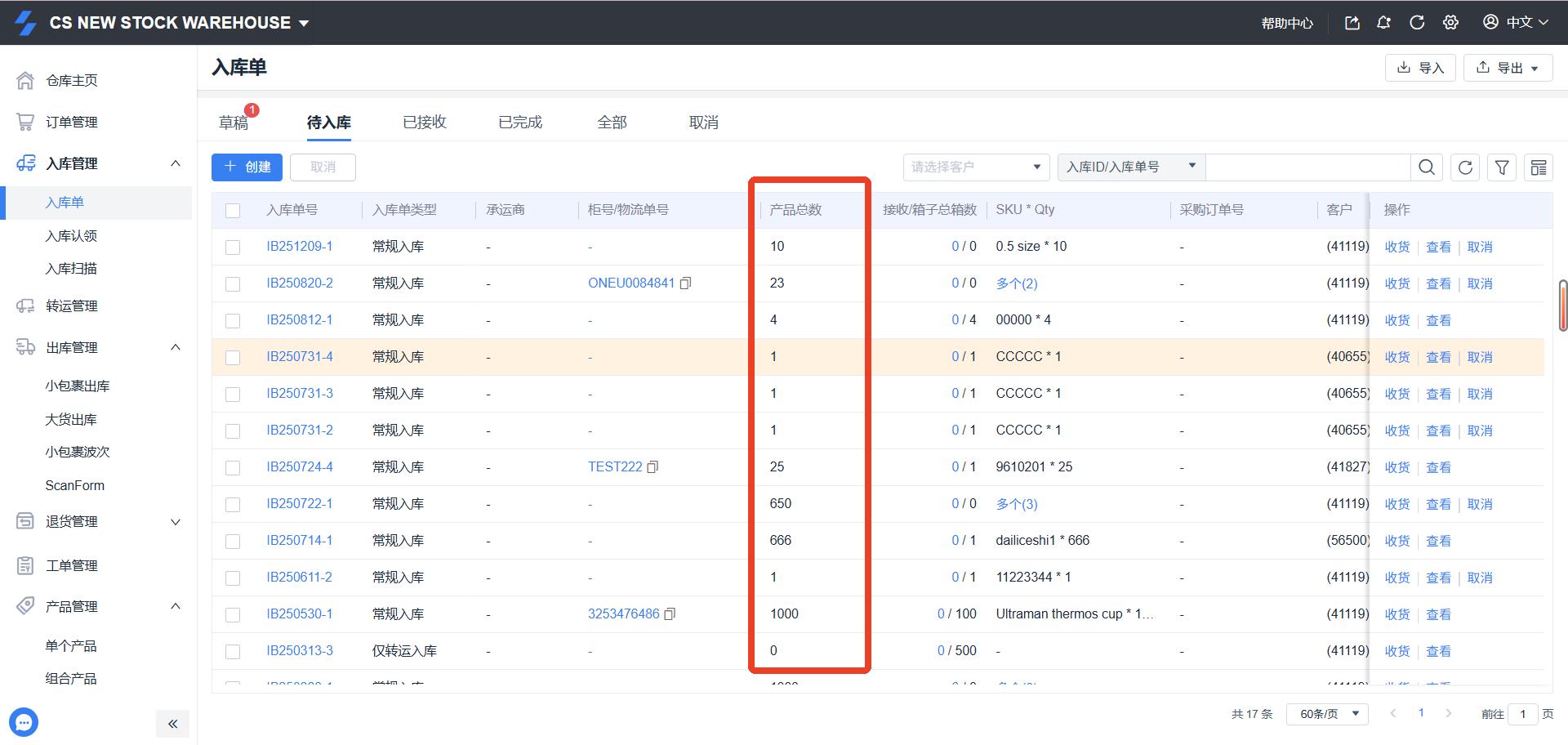Switch to the 已接收 tab
The image size is (1568, 745).
coord(424,123)
